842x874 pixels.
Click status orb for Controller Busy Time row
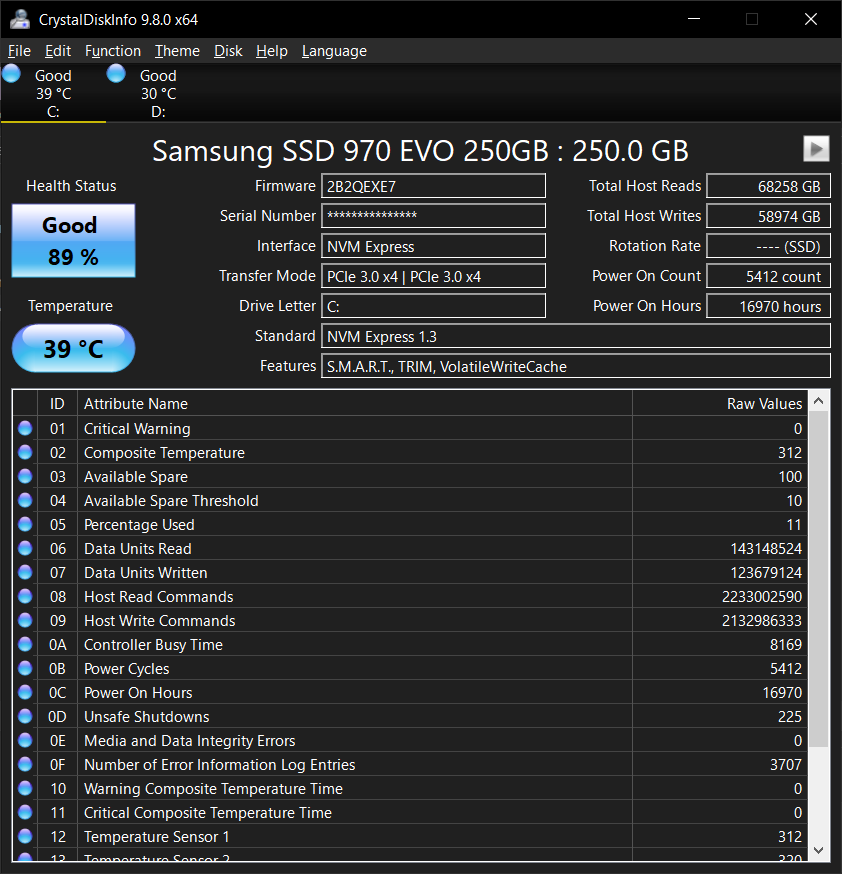[x=25, y=644]
